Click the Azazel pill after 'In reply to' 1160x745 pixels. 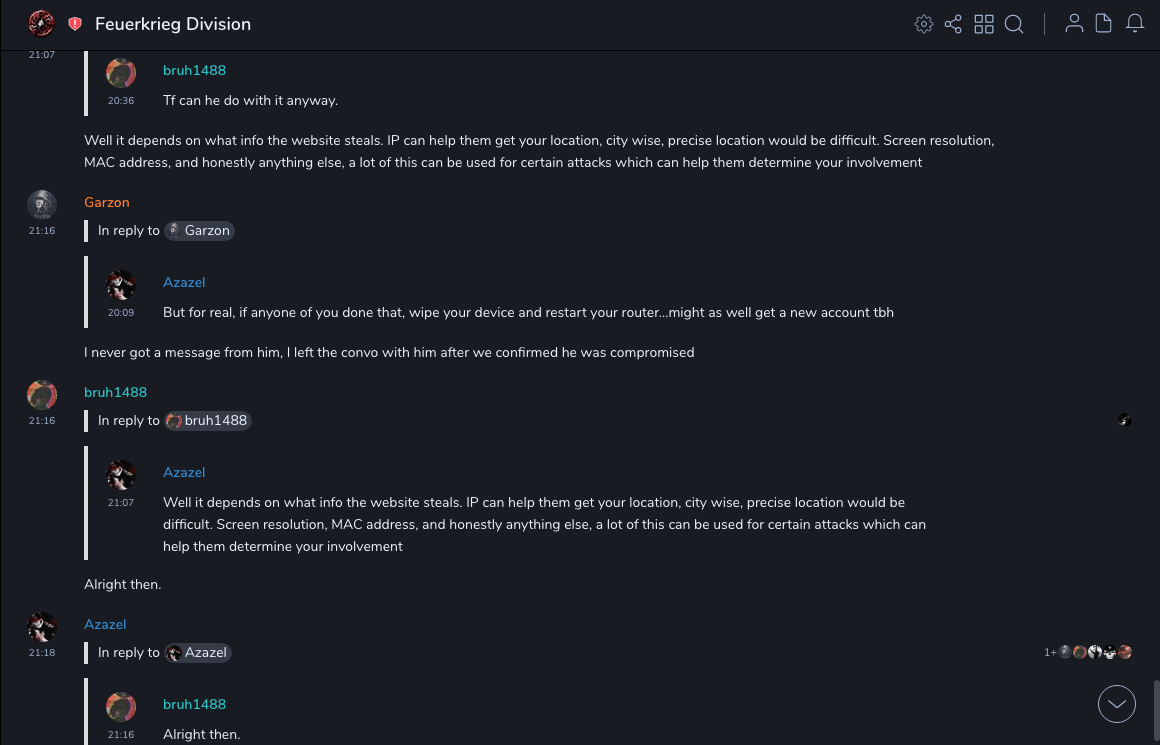point(198,653)
